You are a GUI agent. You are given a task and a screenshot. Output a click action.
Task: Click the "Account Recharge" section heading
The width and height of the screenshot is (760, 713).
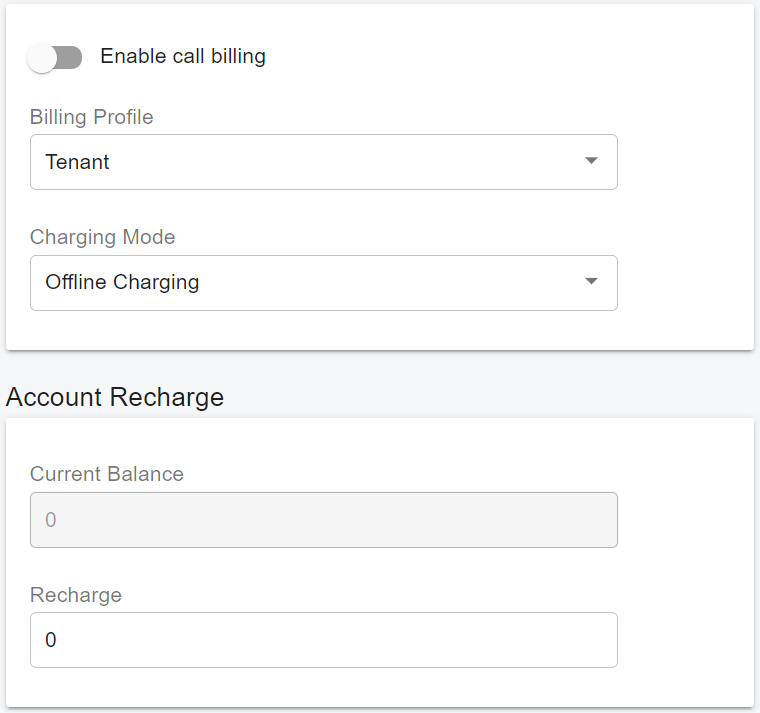click(x=115, y=397)
